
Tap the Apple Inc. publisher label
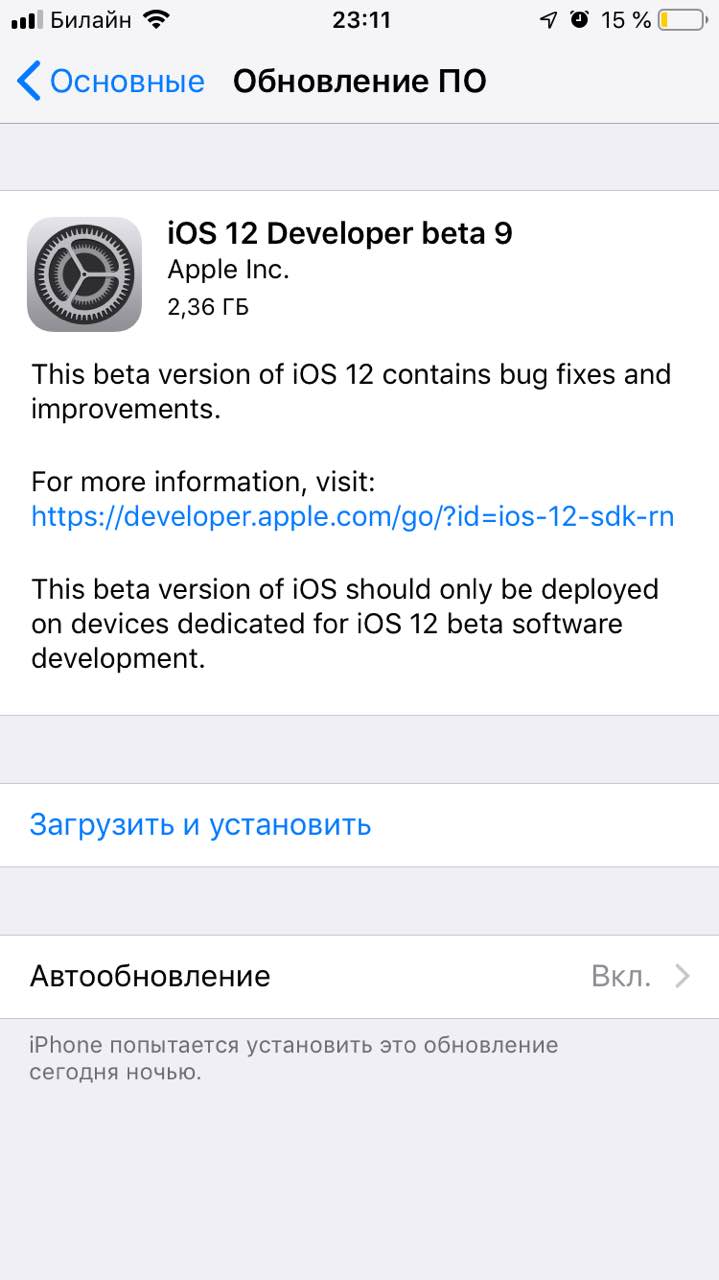[x=228, y=270]
